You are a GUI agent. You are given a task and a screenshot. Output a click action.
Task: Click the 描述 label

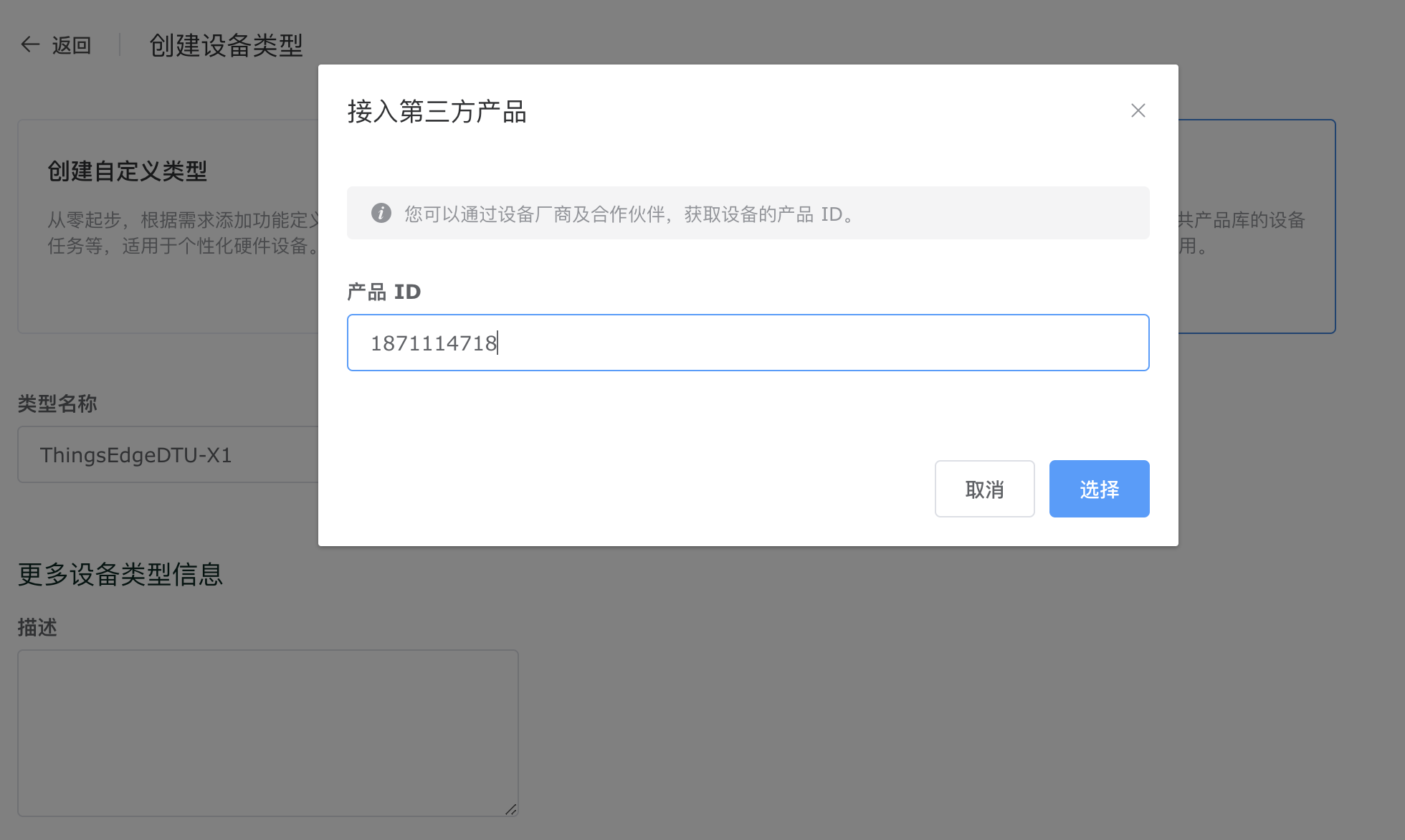click(x=37, y=627)
